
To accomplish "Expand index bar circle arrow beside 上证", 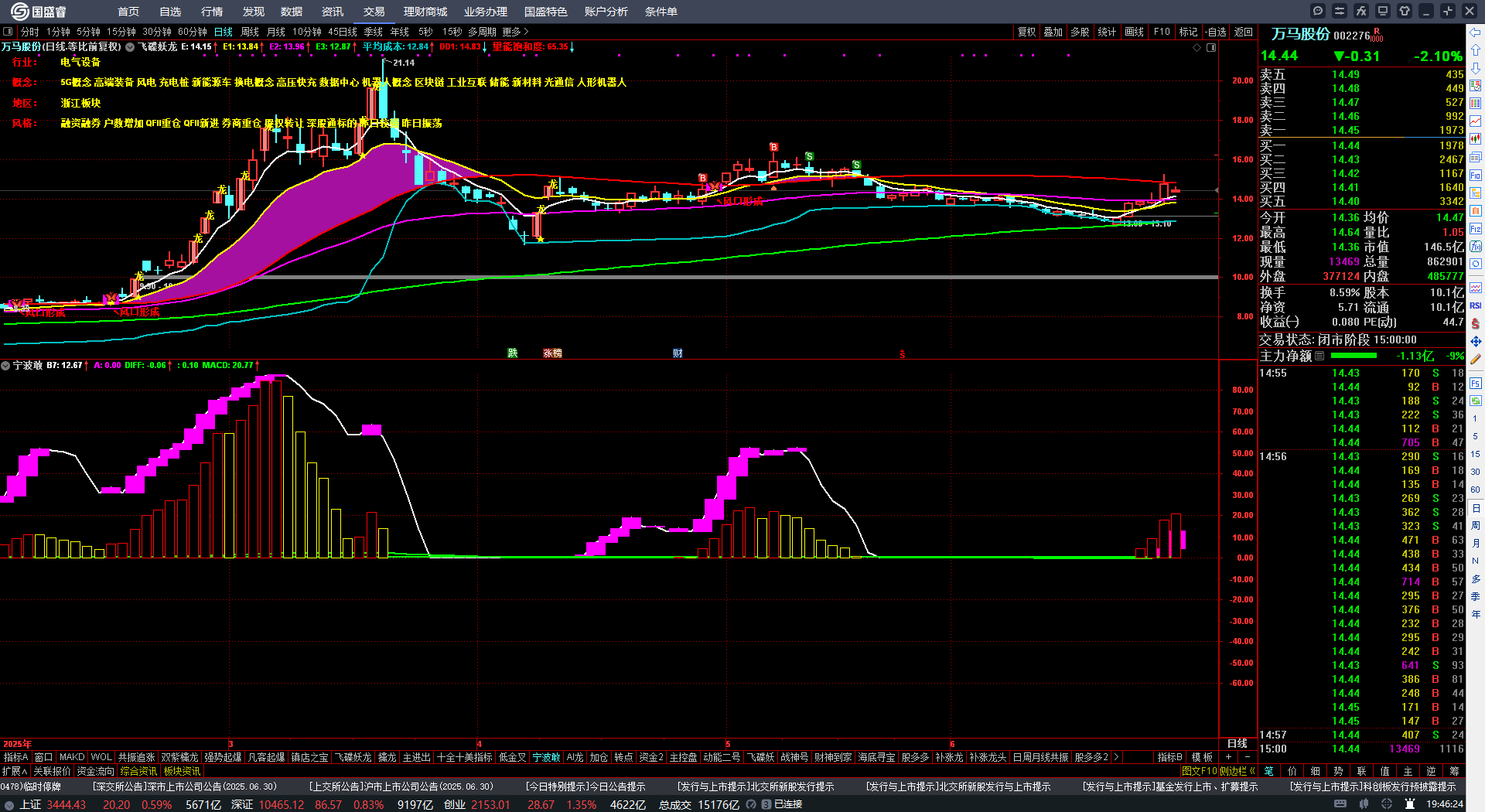I will pos(9,804).
